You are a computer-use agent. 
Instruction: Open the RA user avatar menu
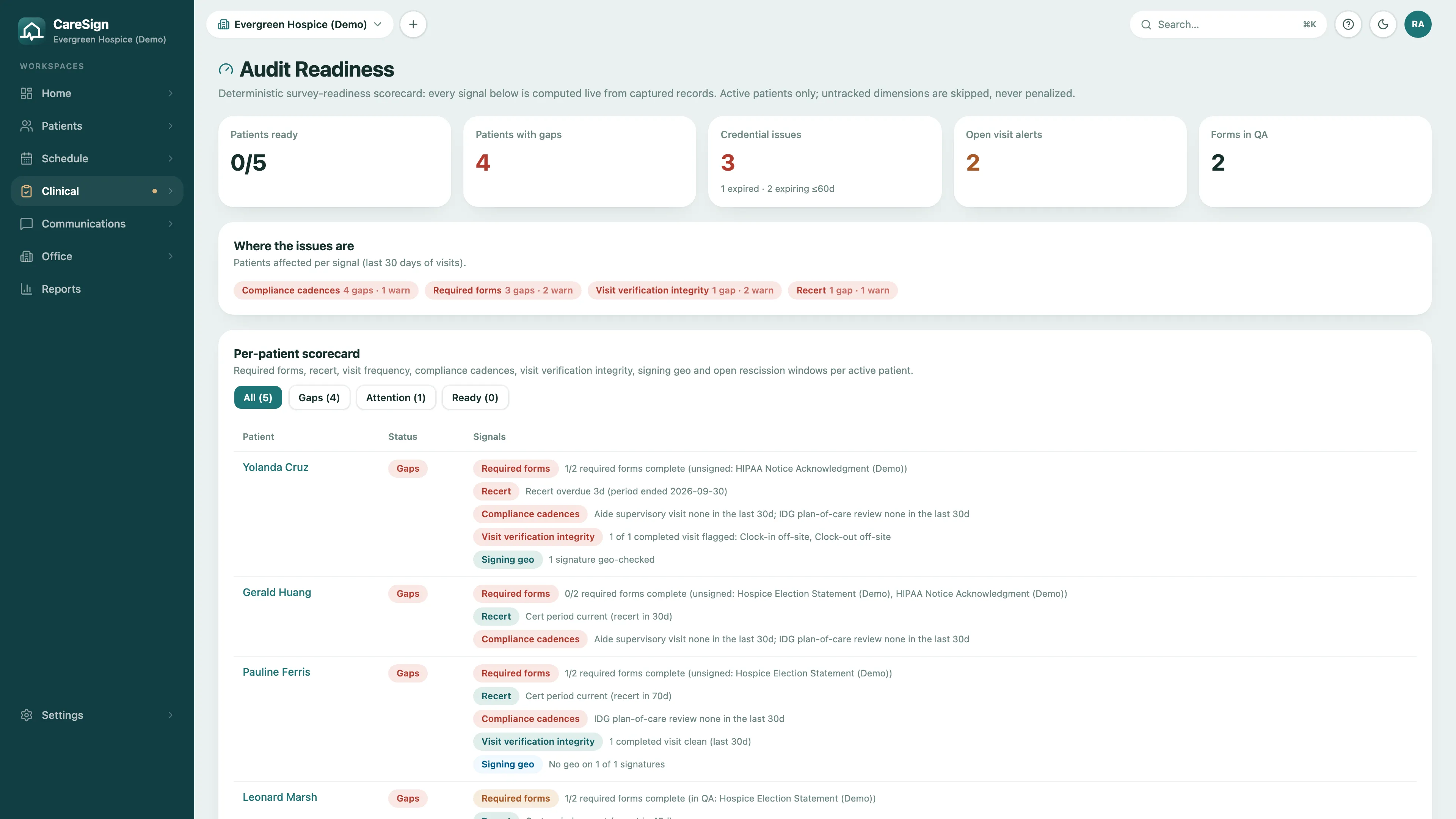pos(1418,24)
